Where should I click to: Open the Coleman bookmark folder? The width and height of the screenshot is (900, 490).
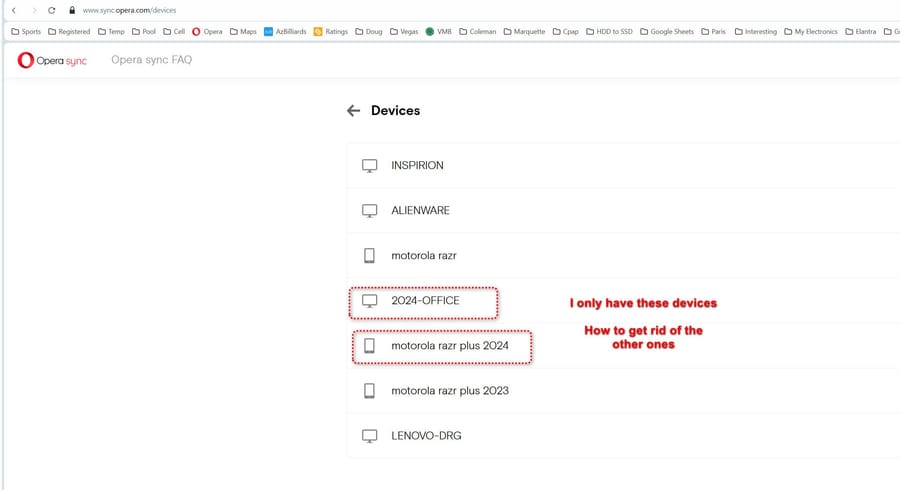coord(478,32)
